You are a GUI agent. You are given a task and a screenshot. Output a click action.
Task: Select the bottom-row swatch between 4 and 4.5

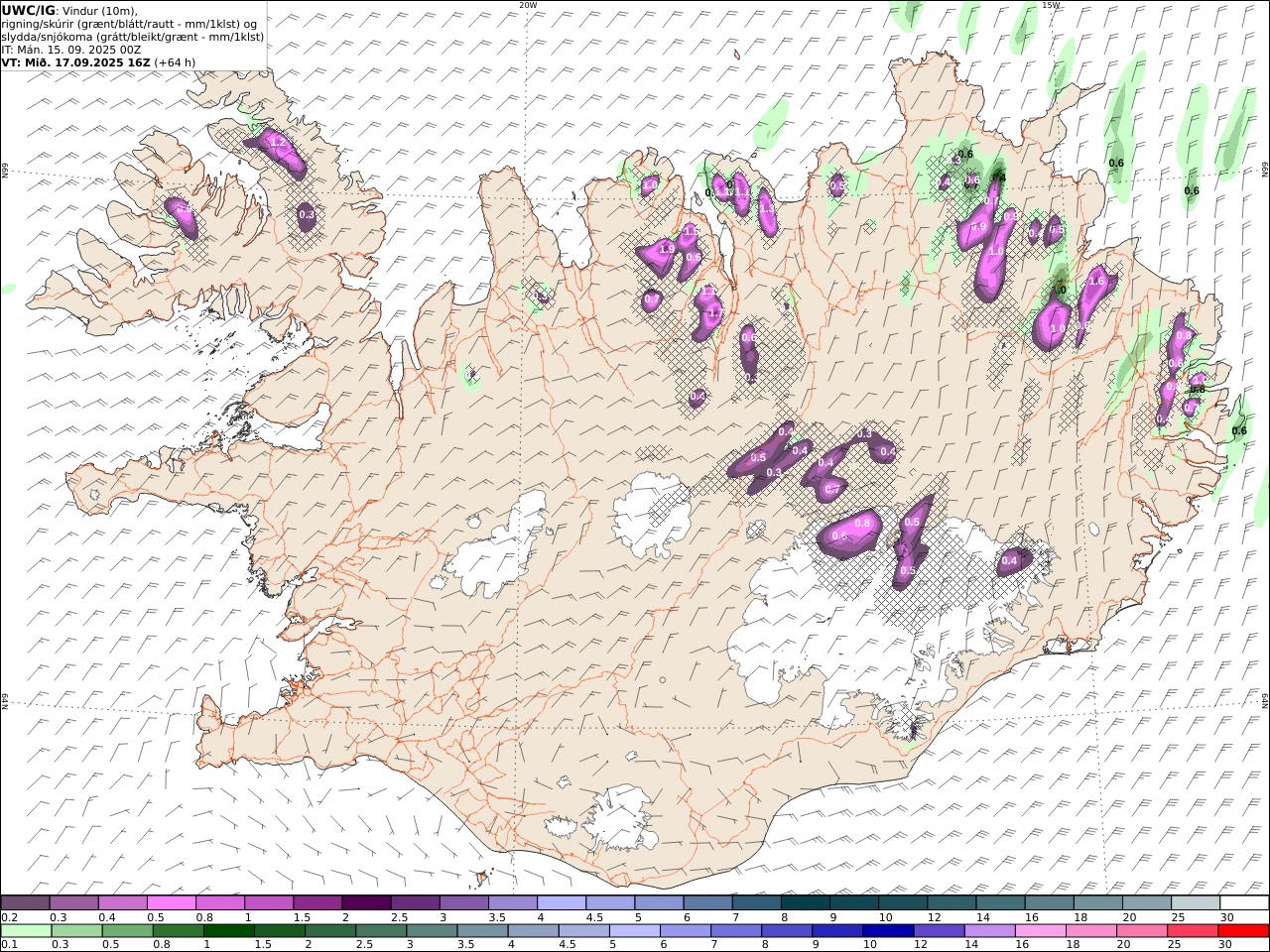(x=533, y=930)
